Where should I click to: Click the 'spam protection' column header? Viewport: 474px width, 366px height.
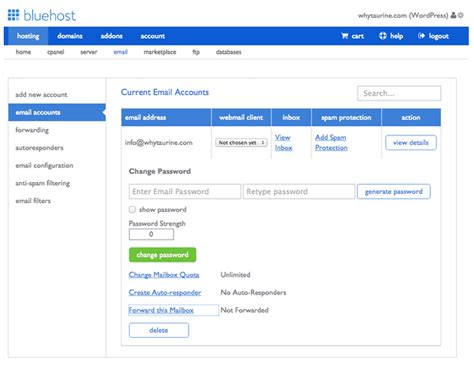pos(346,118)
